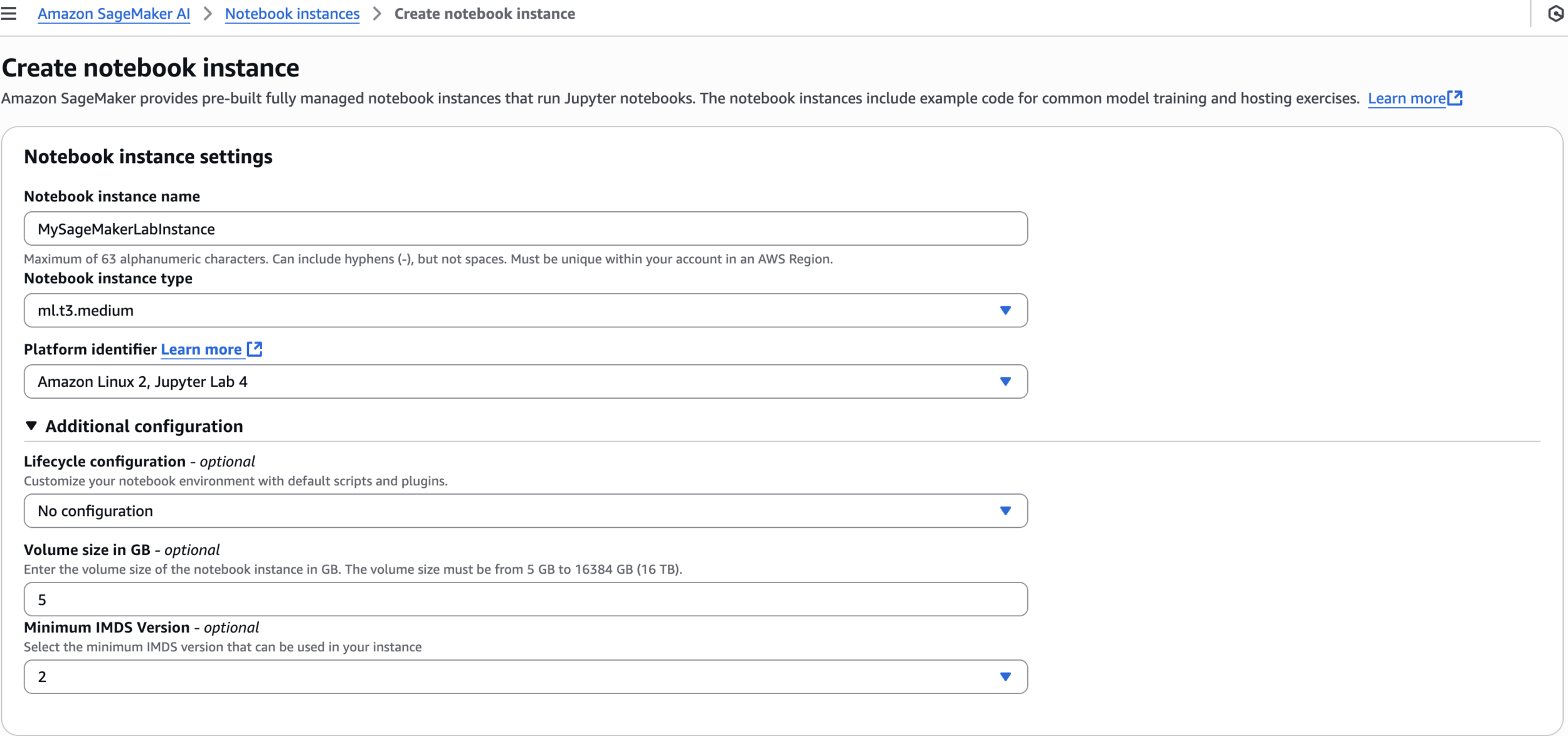Click the hexagon icon at top right
This screenshot has height=736, width=1568.
coord(1555,13)
